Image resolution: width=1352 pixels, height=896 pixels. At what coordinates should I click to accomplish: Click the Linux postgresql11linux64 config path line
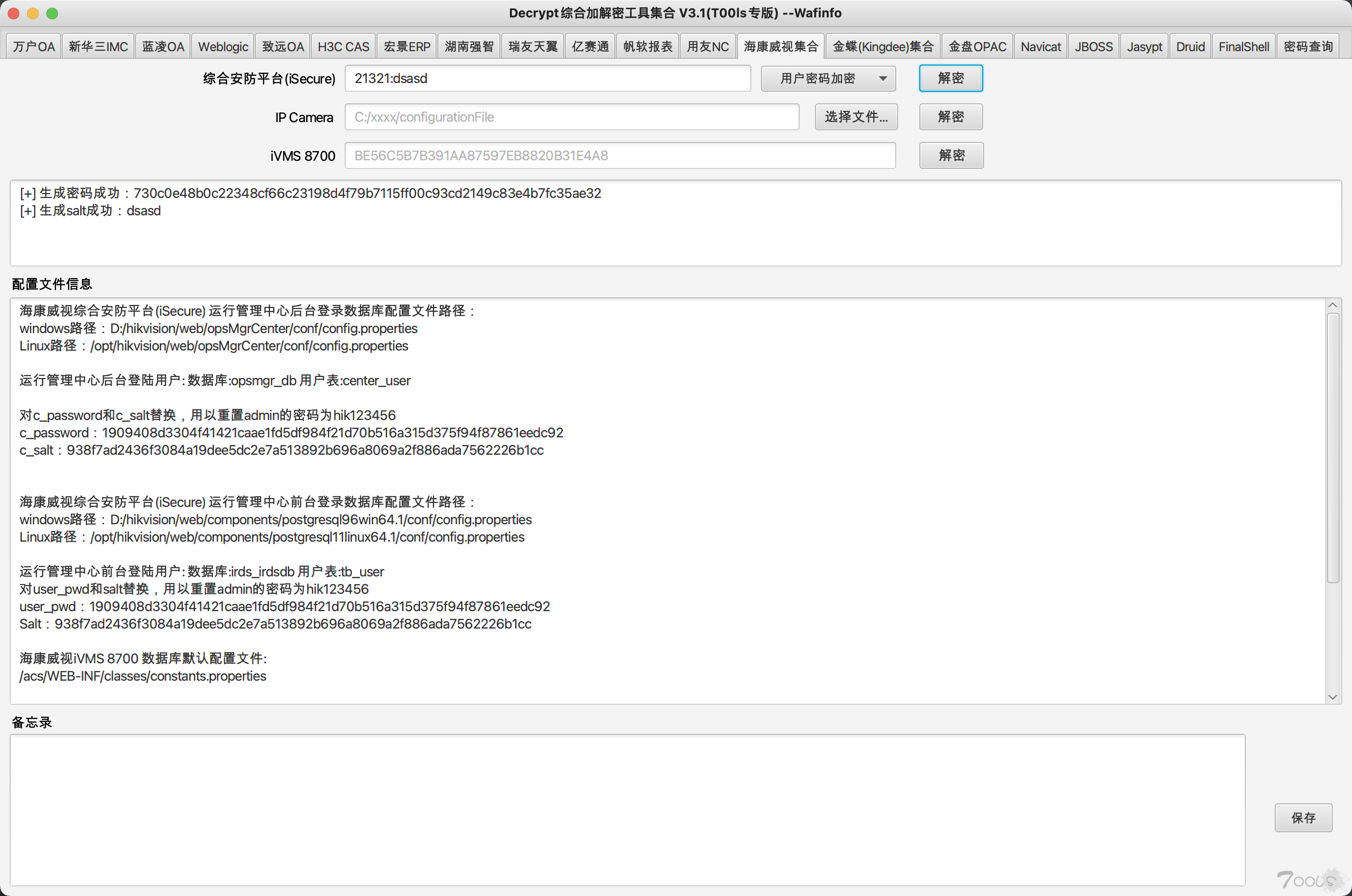point(271,537)
